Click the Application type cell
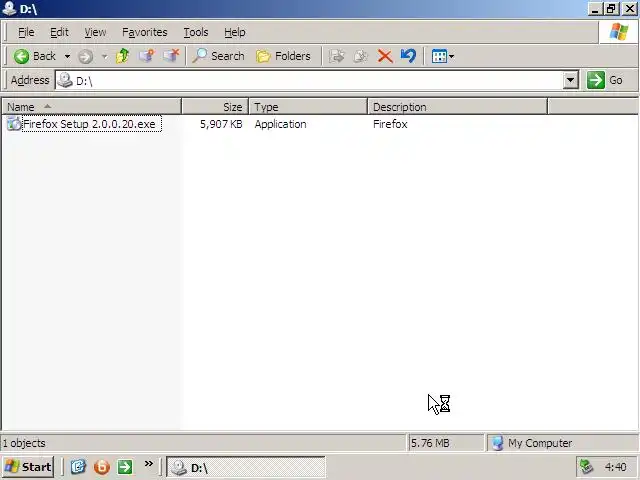The width and height of the screenshot is (640, 480). (280, 124)
